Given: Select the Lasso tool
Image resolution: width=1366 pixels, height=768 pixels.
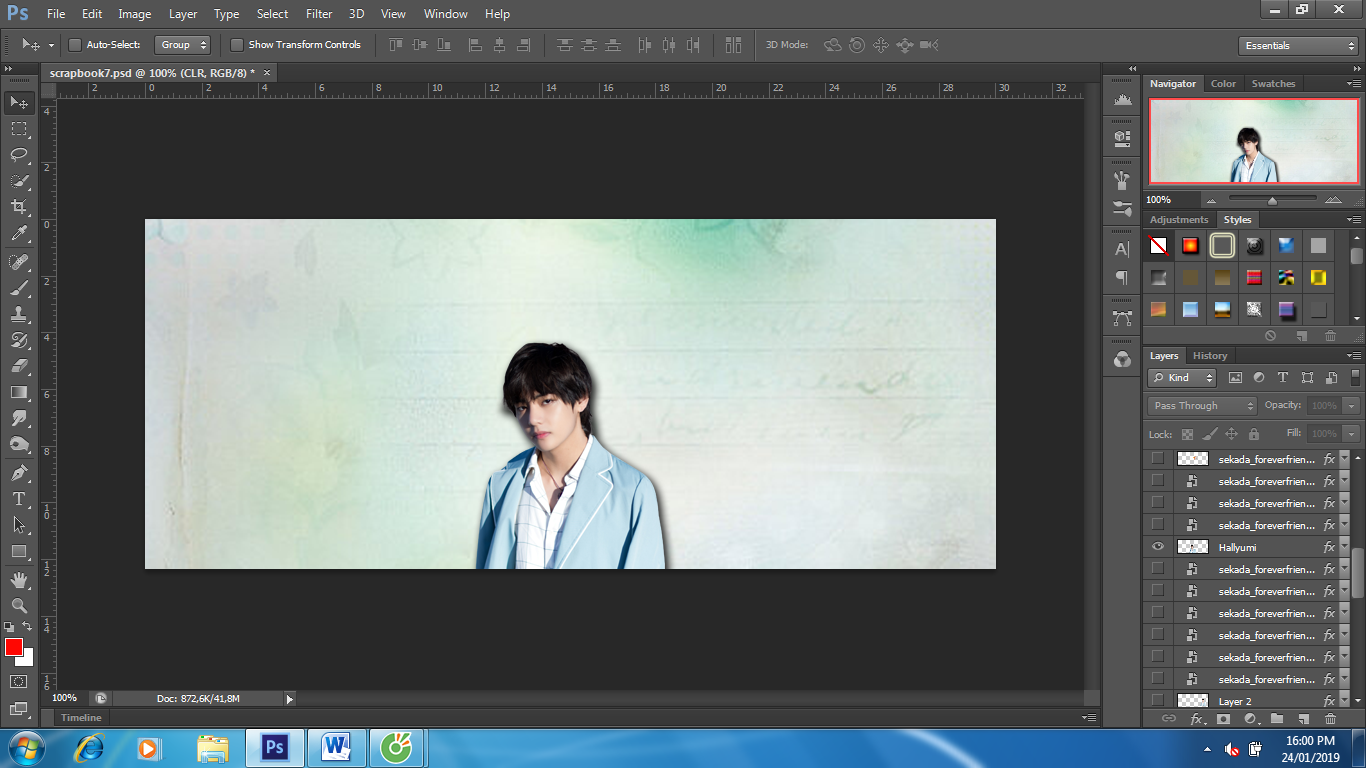Looking at the screenshot, I should pyautogui.click(x=19, y=154).
